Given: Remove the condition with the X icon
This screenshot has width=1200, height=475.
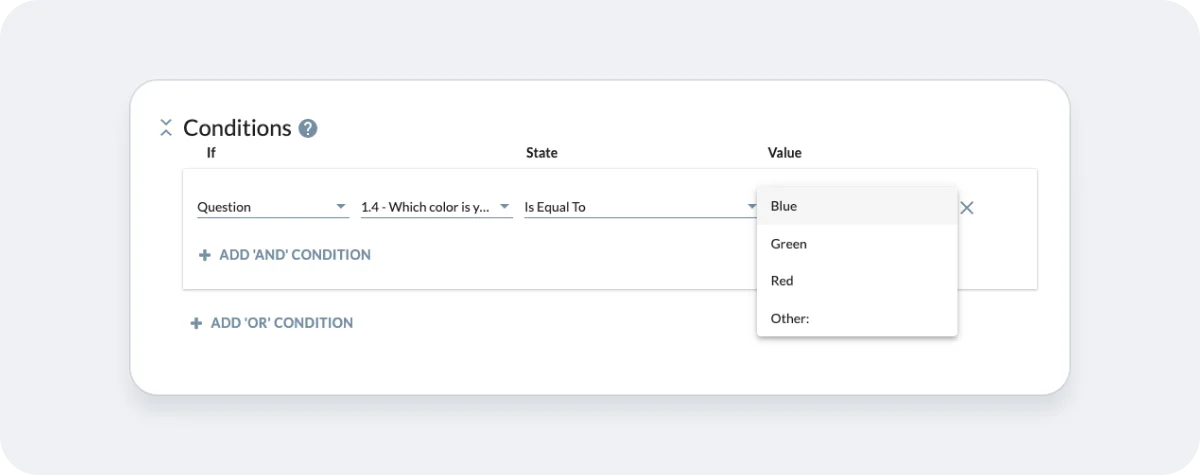Looking at the screenshot, I should point(967,208).
